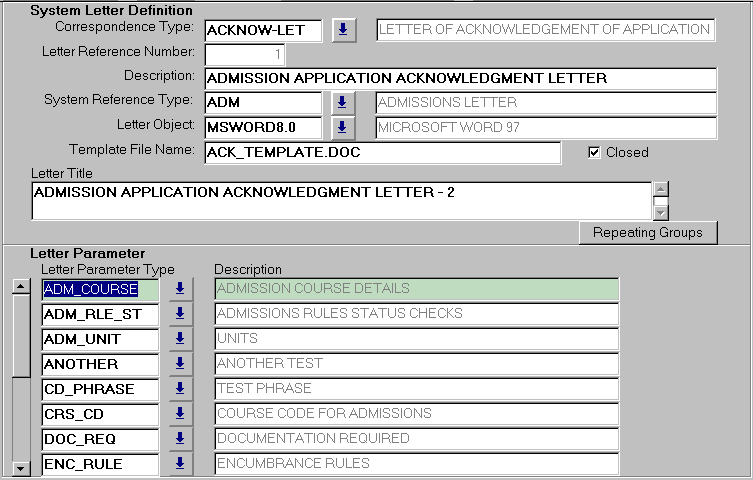Click lookup arrow beside ADM_RLE_ST parameter
Viewport: 753px width, 480px height.
coord(180,314)
